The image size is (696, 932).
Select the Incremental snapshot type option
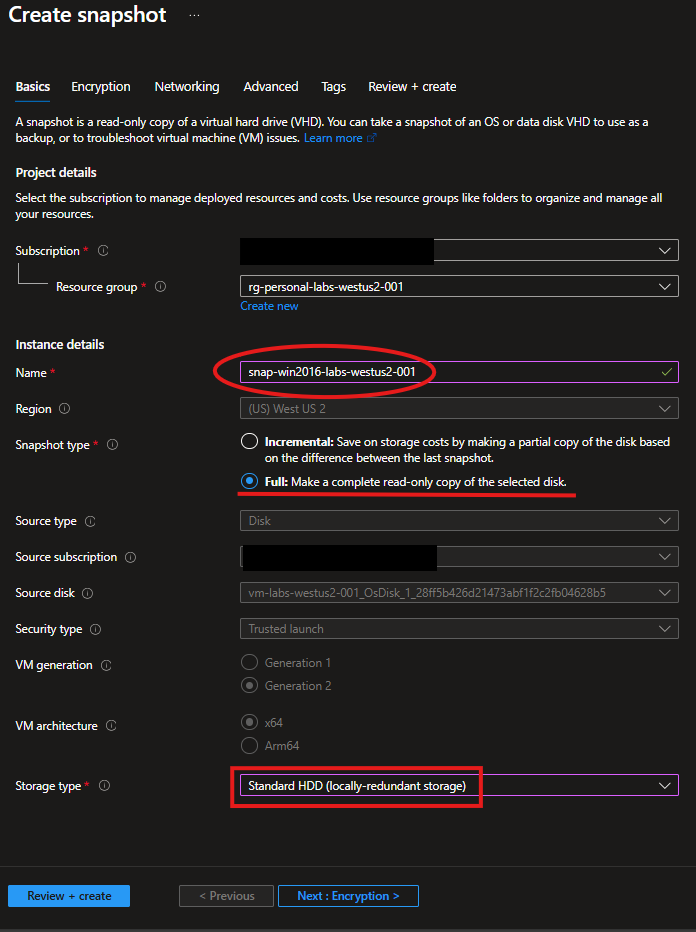click(x=249, y=441)
